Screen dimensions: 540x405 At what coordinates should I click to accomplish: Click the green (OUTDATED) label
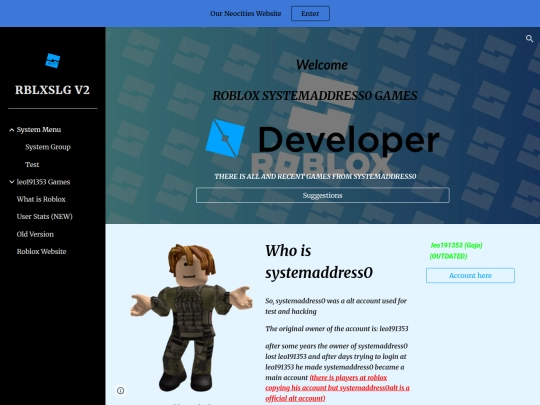tap(448, 256)
